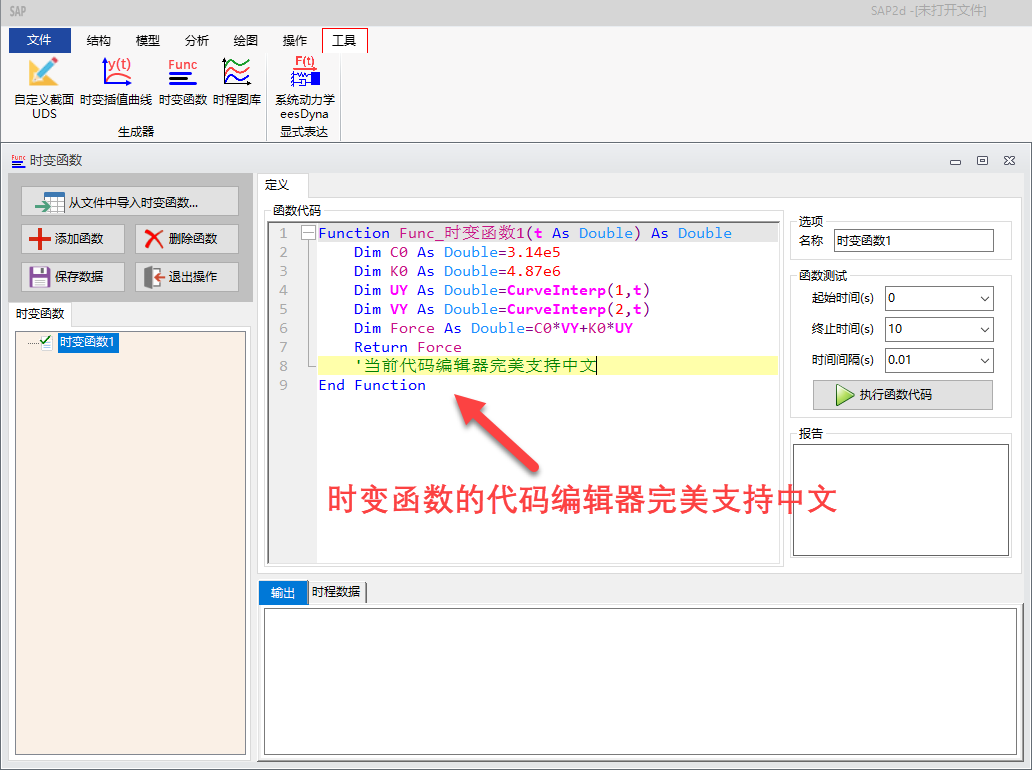Launch 系统动力学 eesDyna tool
Viewport: 1032px width, 770px height.
pos(305,88)
